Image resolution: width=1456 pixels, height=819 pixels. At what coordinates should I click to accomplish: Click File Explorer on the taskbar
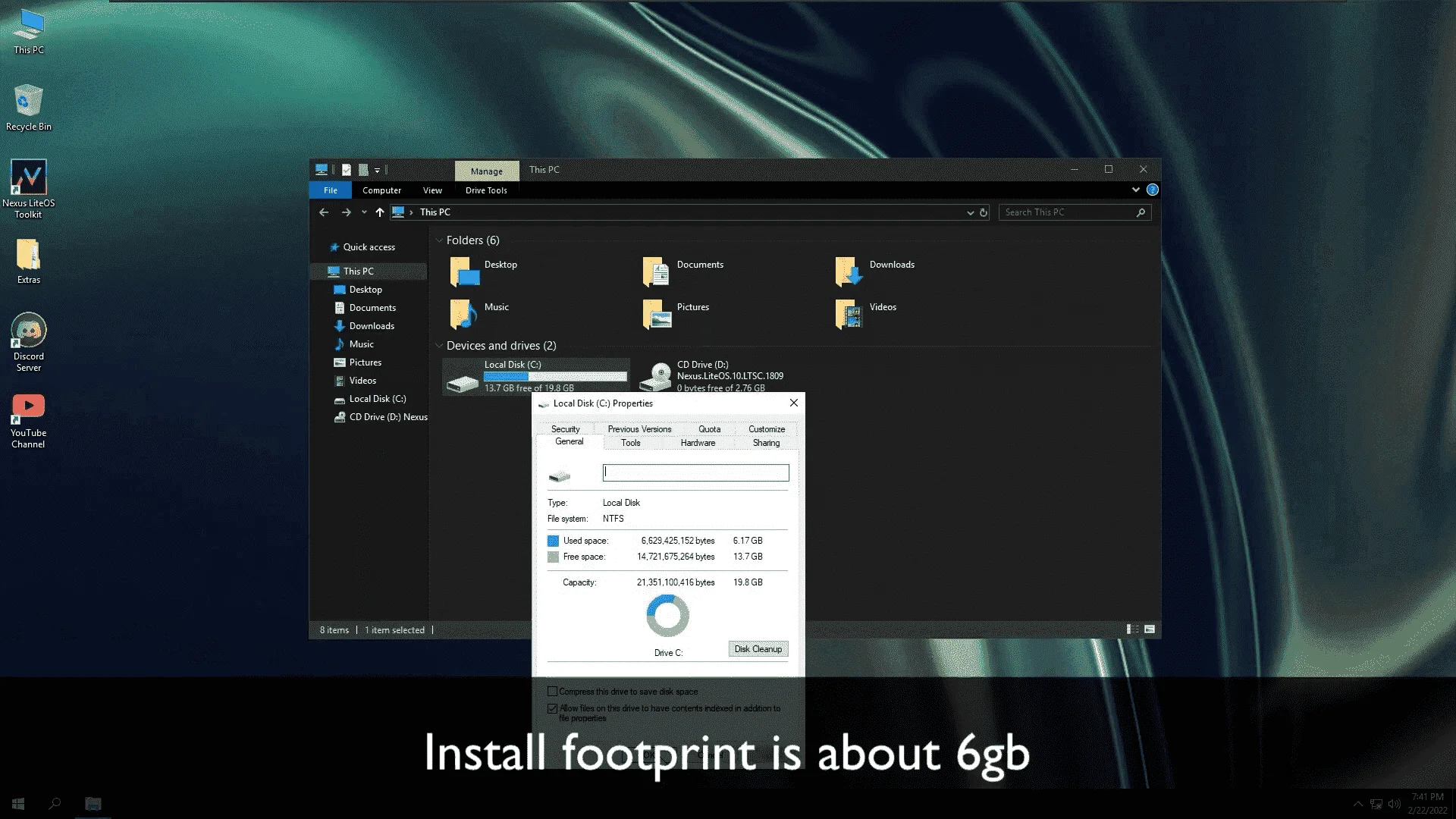click(x=93, y=804)
